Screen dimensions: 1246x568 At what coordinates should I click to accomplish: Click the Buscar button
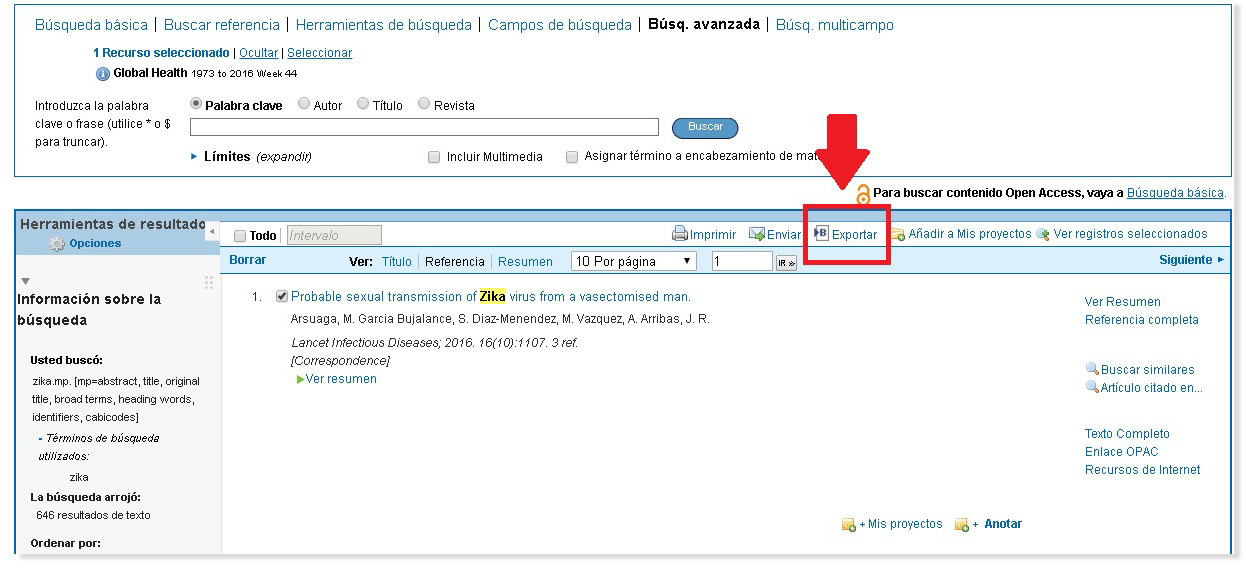tap(705, 127)
